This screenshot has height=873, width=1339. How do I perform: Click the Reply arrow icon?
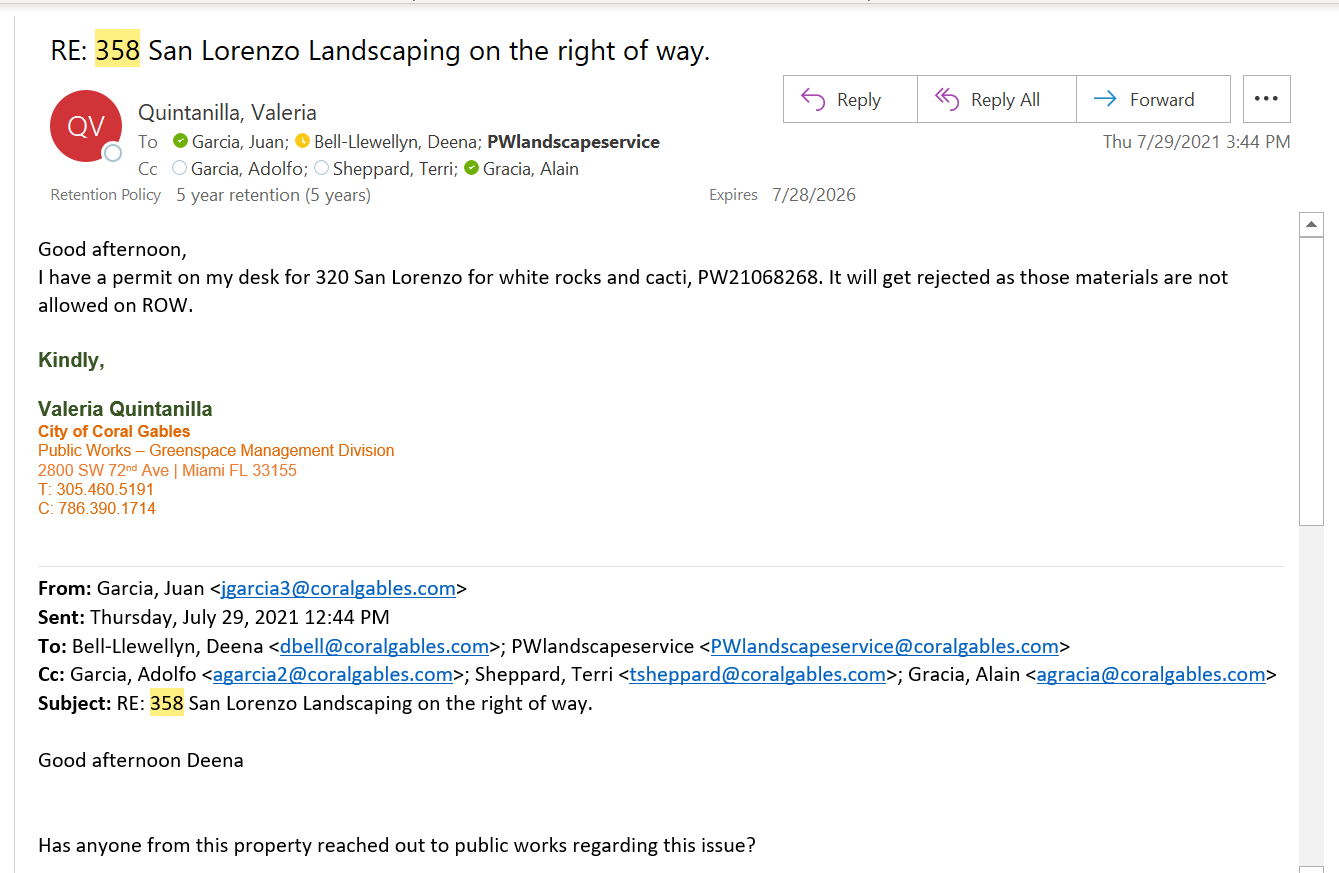click(813, 99)
